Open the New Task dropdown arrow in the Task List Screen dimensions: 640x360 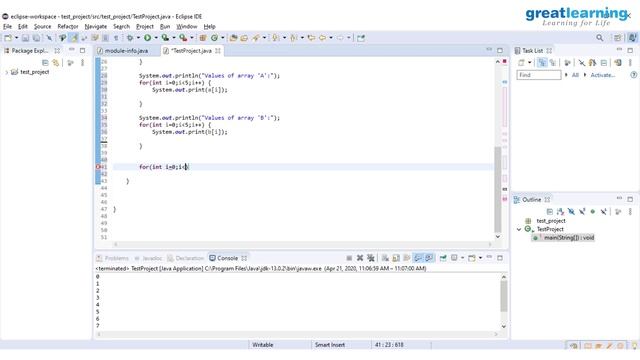530,63
